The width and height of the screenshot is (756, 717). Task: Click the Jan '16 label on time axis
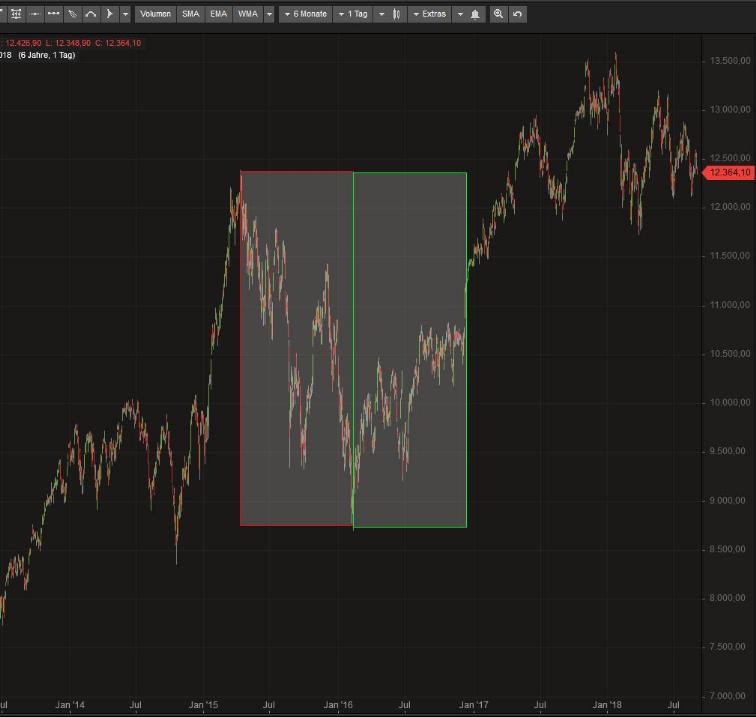coord(338,705)
